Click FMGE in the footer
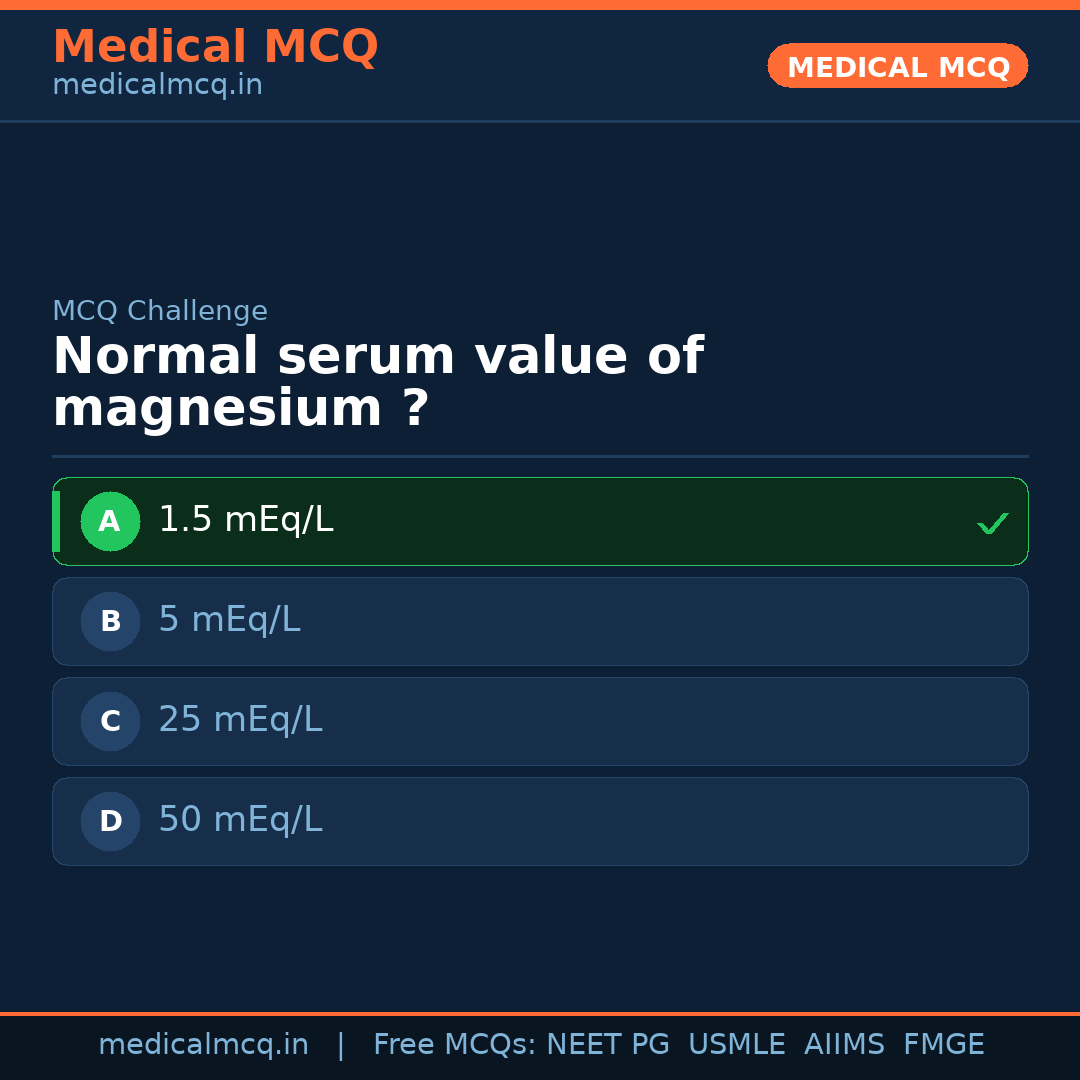The width and height of the screenshot is (1080, 1080). click(x=943, y=1045)
